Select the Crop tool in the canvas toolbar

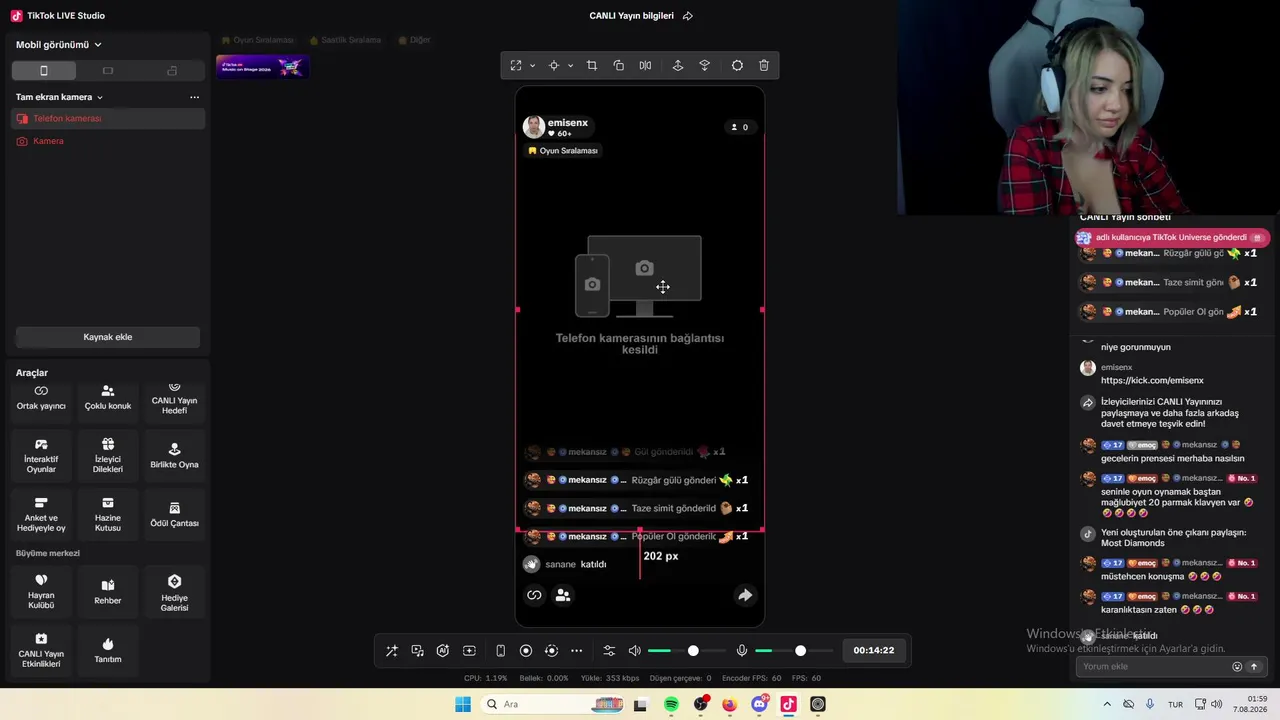click(592, 66)
